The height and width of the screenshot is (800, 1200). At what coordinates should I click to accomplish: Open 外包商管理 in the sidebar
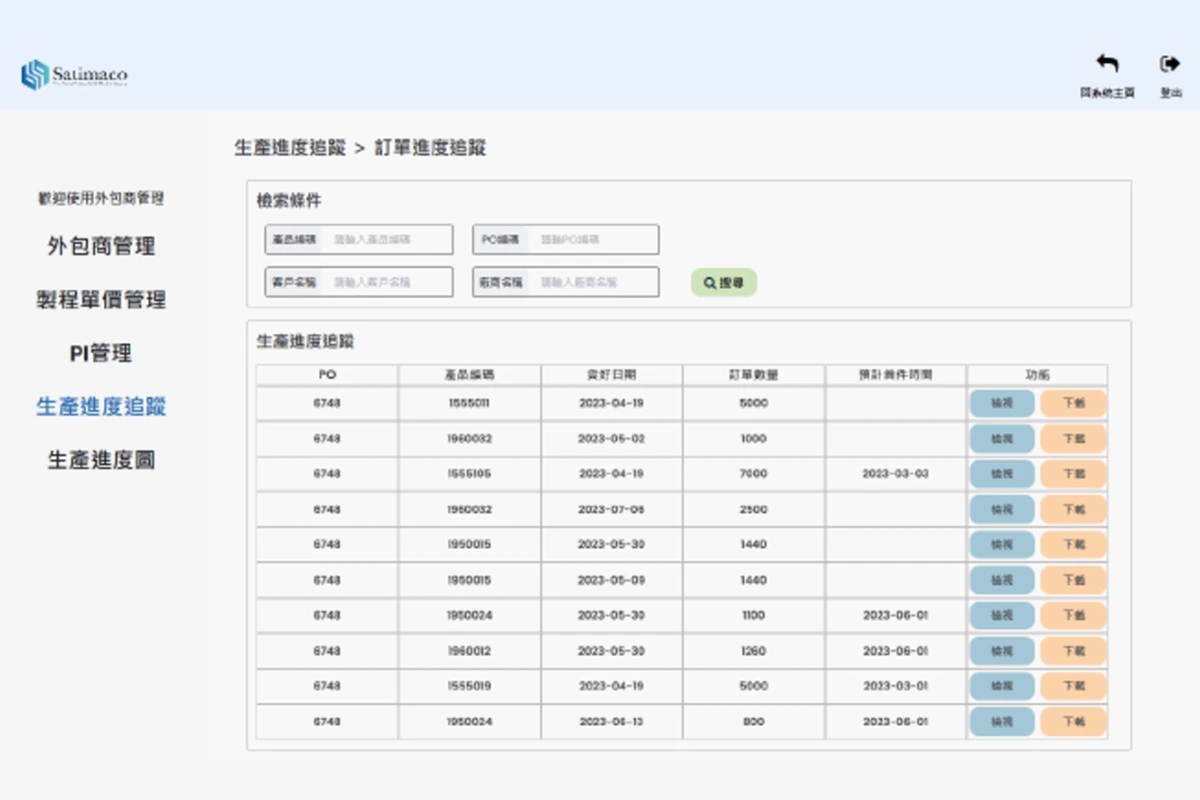[101, 246]
